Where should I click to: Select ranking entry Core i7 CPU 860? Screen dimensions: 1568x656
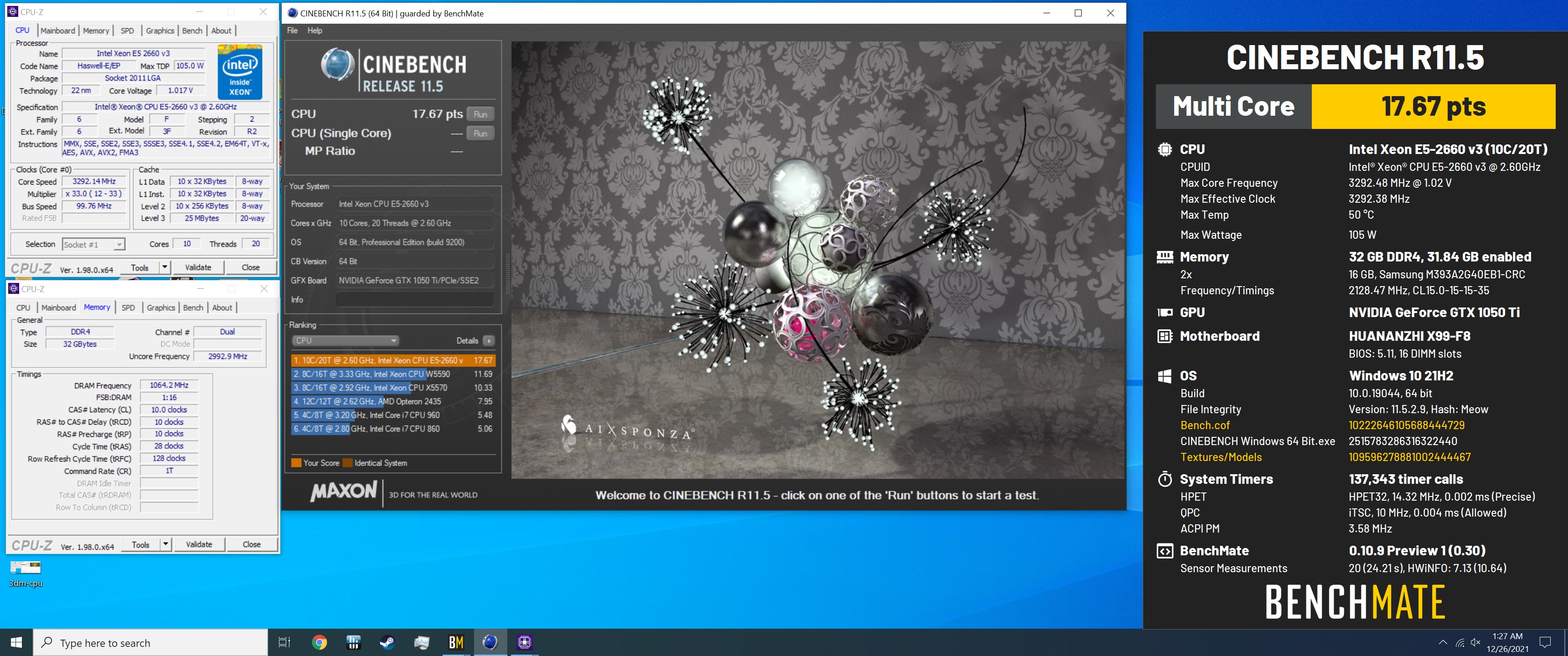(393, 429)
